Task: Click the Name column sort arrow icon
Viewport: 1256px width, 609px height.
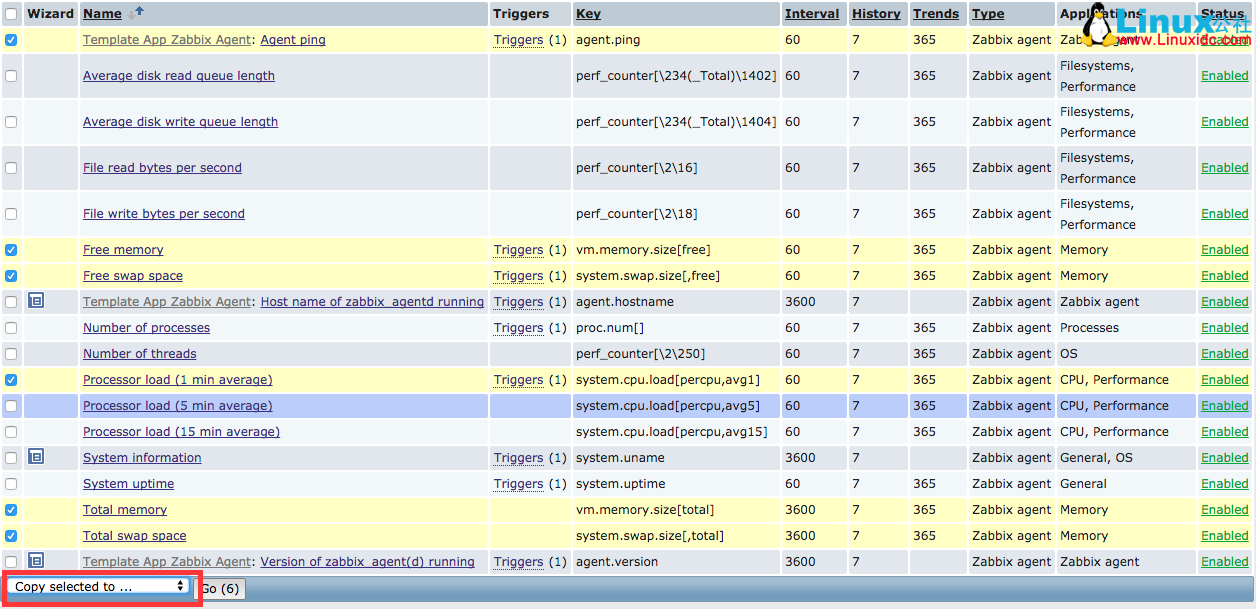Action: [135, 12]
